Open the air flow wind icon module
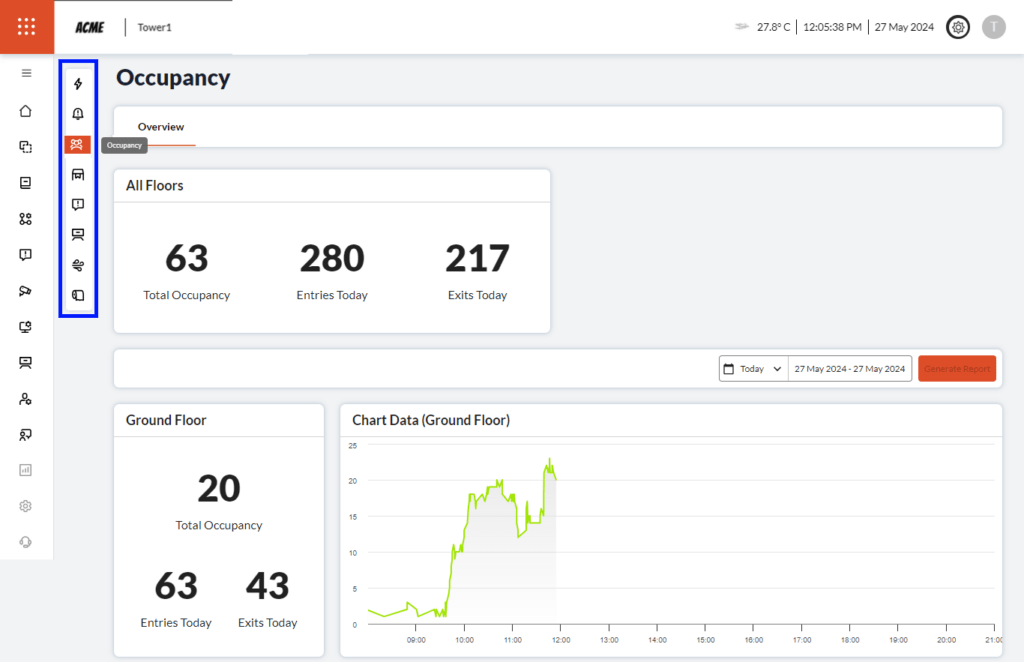This screenshot has width=1024, height=662. click(x=78, y=265)
